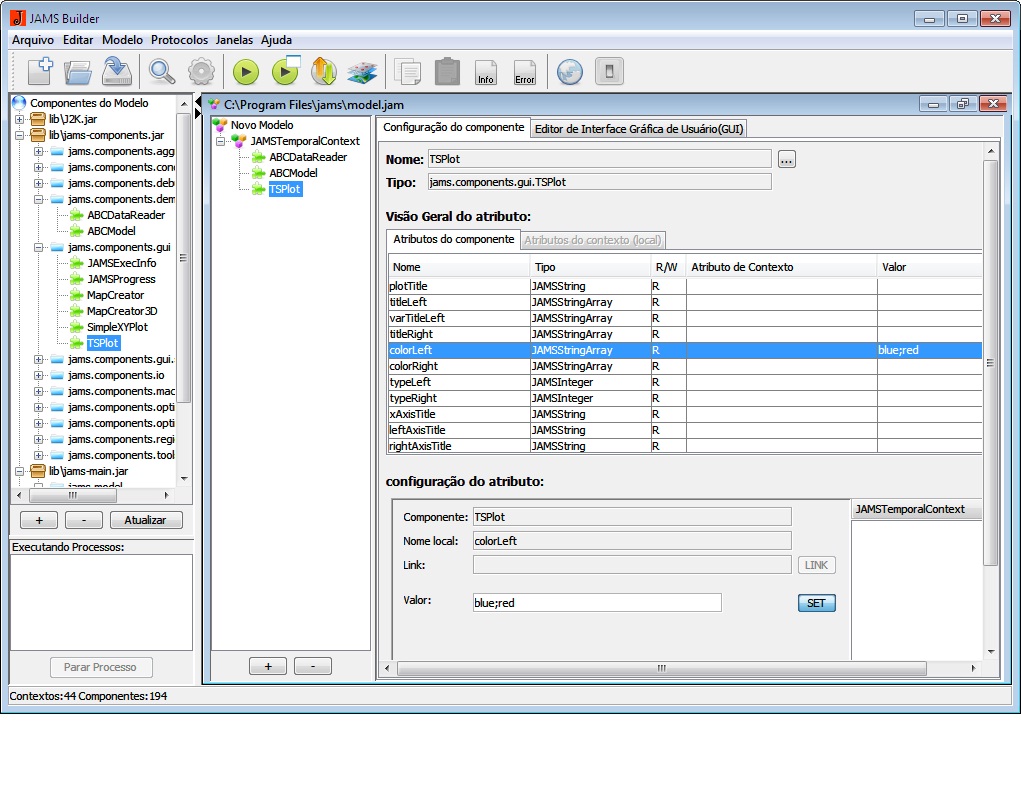Collapse the jams.components.gui folder containing TSPlot

(x=39, y=247)
